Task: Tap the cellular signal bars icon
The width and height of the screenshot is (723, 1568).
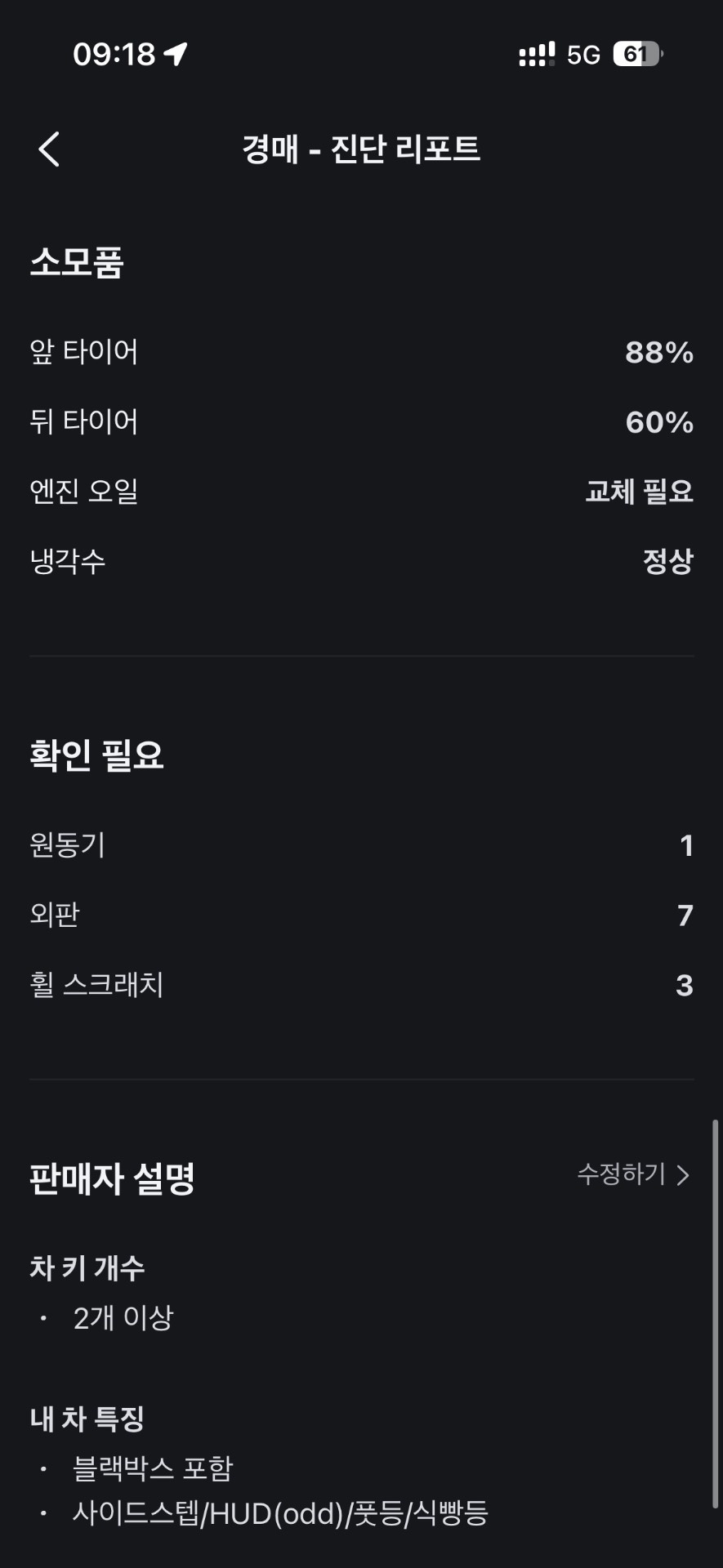Action: click(x=536, y=55)
